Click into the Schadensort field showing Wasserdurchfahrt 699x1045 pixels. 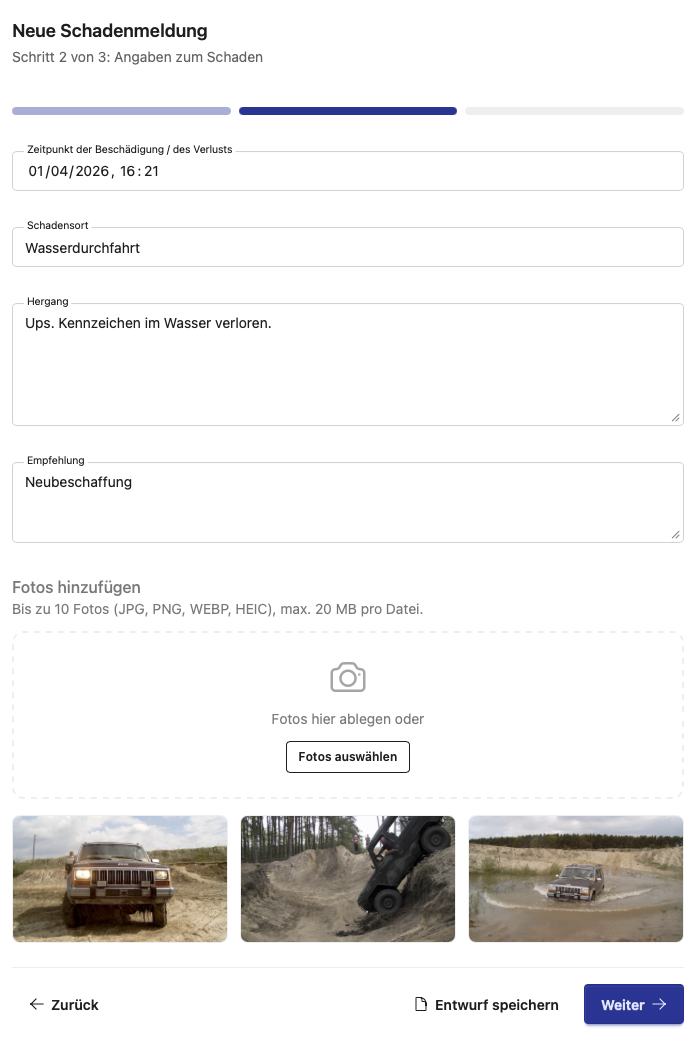[x=348, y=246]
